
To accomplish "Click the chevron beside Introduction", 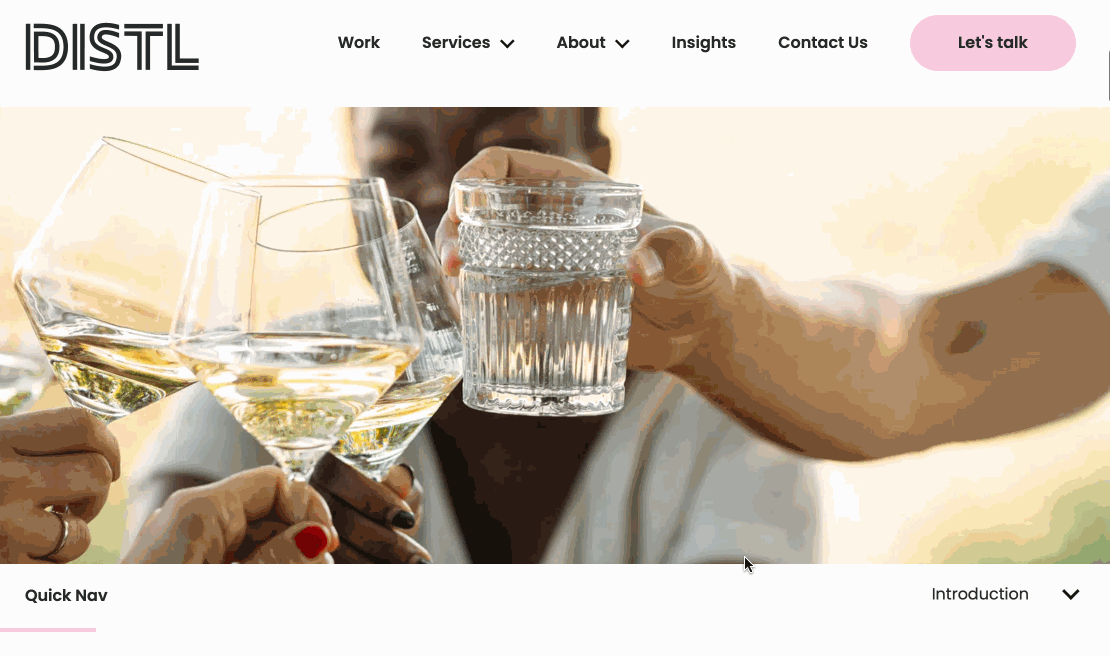I will [x=1070, y=594].
